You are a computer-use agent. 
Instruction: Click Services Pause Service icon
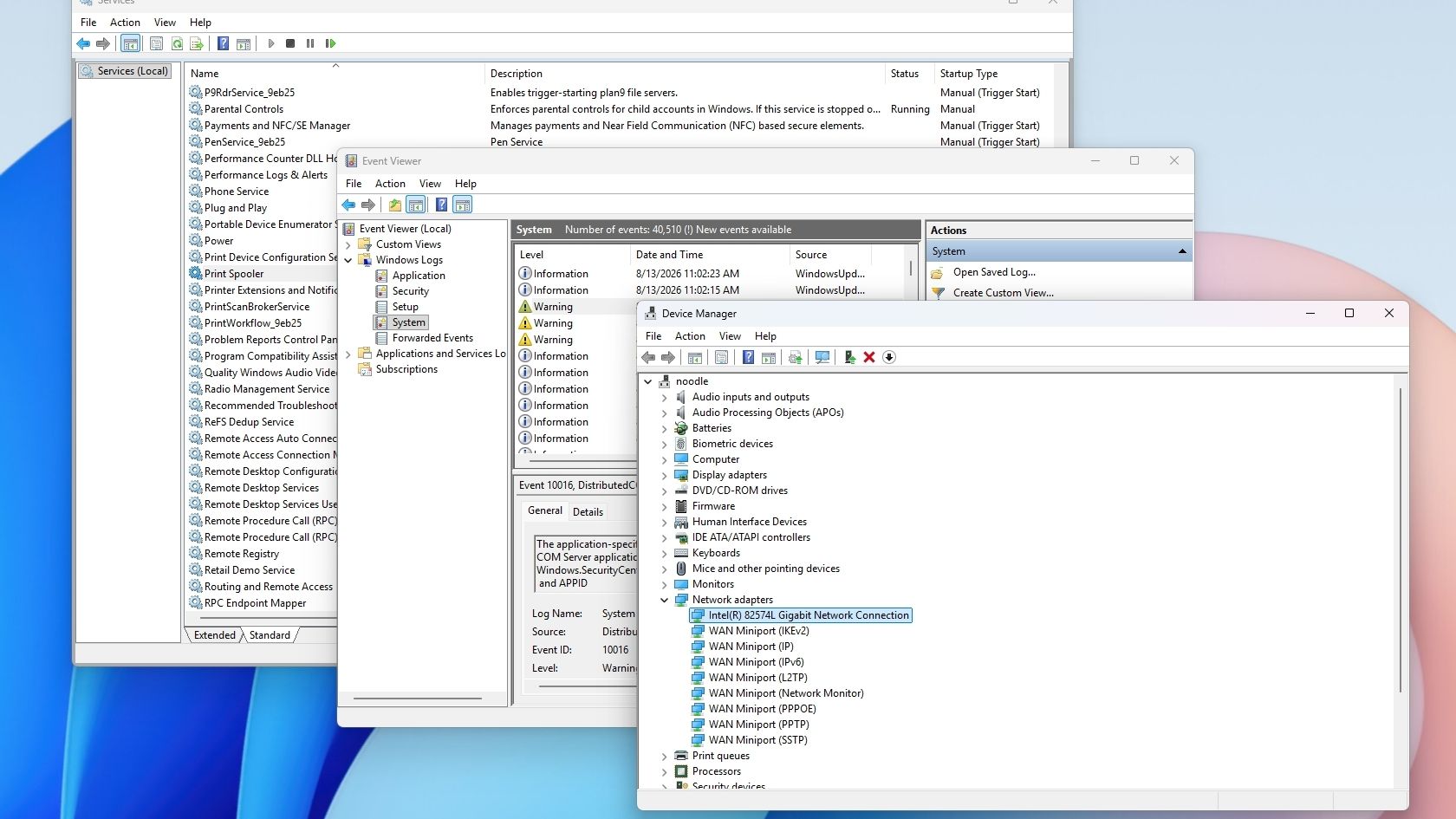[x=310, y=43]
